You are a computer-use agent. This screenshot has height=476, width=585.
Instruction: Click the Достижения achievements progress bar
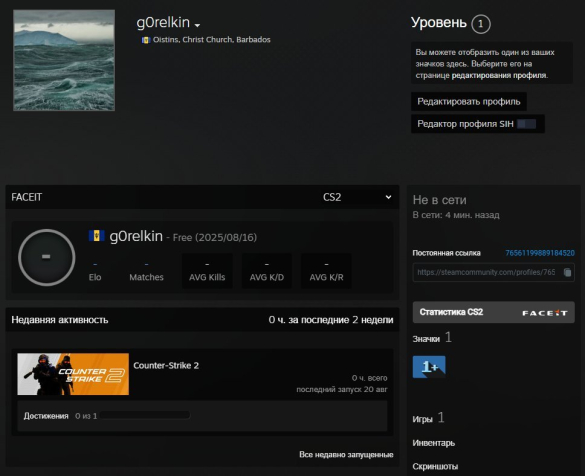click(x=145, y=416)
